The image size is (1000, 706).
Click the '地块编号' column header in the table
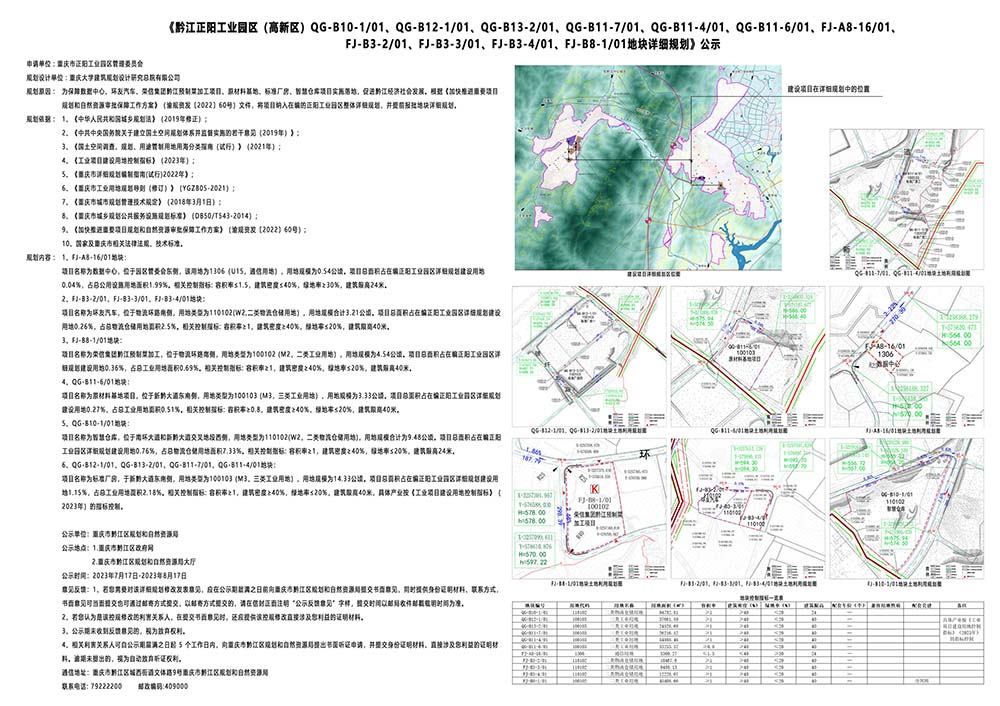pyautogui.click(x=535, y=605)
